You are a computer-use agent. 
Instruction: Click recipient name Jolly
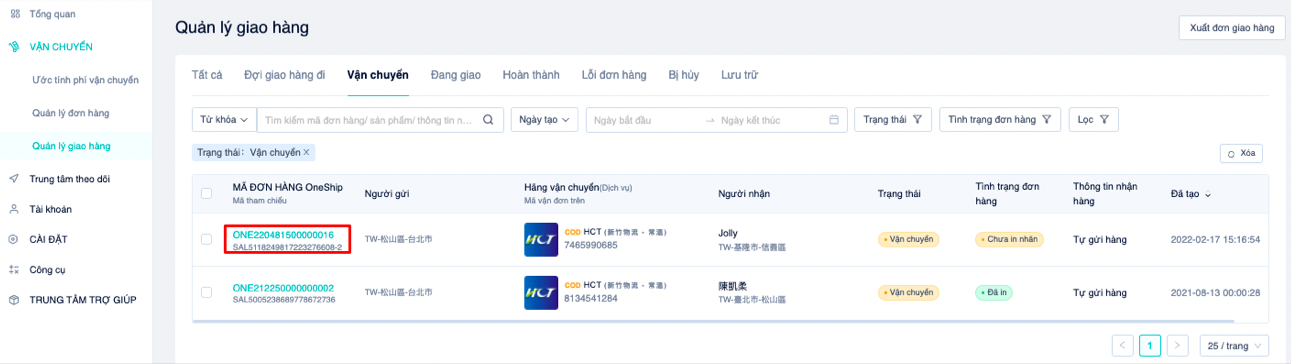(728, 233)
